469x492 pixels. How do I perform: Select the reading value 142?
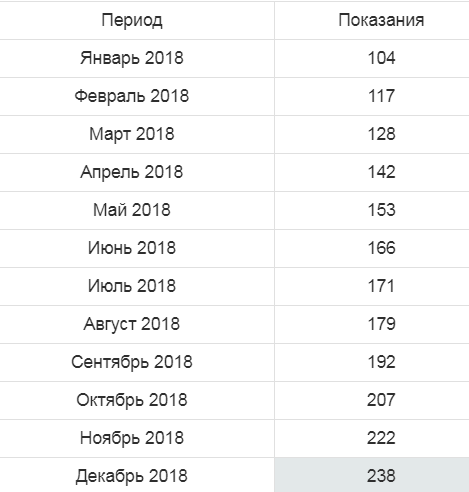pyautogui.click(x=381, y=172)
